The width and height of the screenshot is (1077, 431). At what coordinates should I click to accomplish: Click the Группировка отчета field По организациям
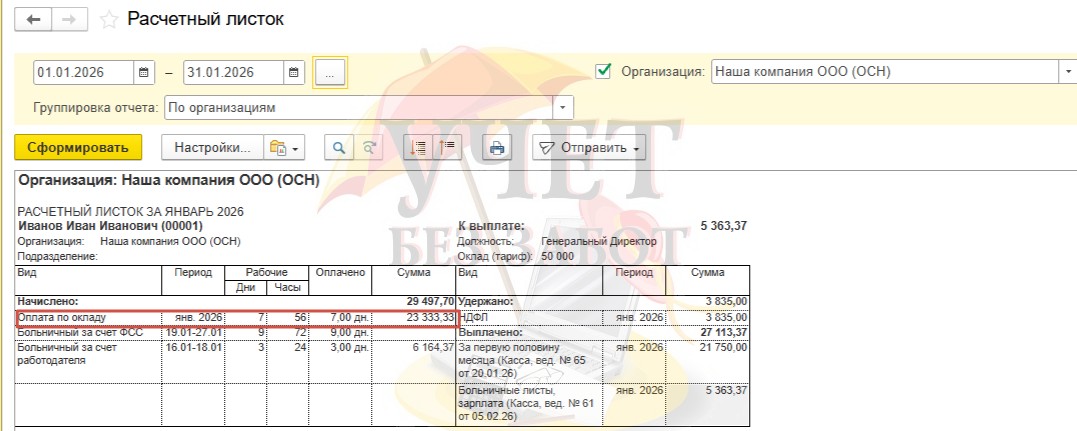coord(359,108)
